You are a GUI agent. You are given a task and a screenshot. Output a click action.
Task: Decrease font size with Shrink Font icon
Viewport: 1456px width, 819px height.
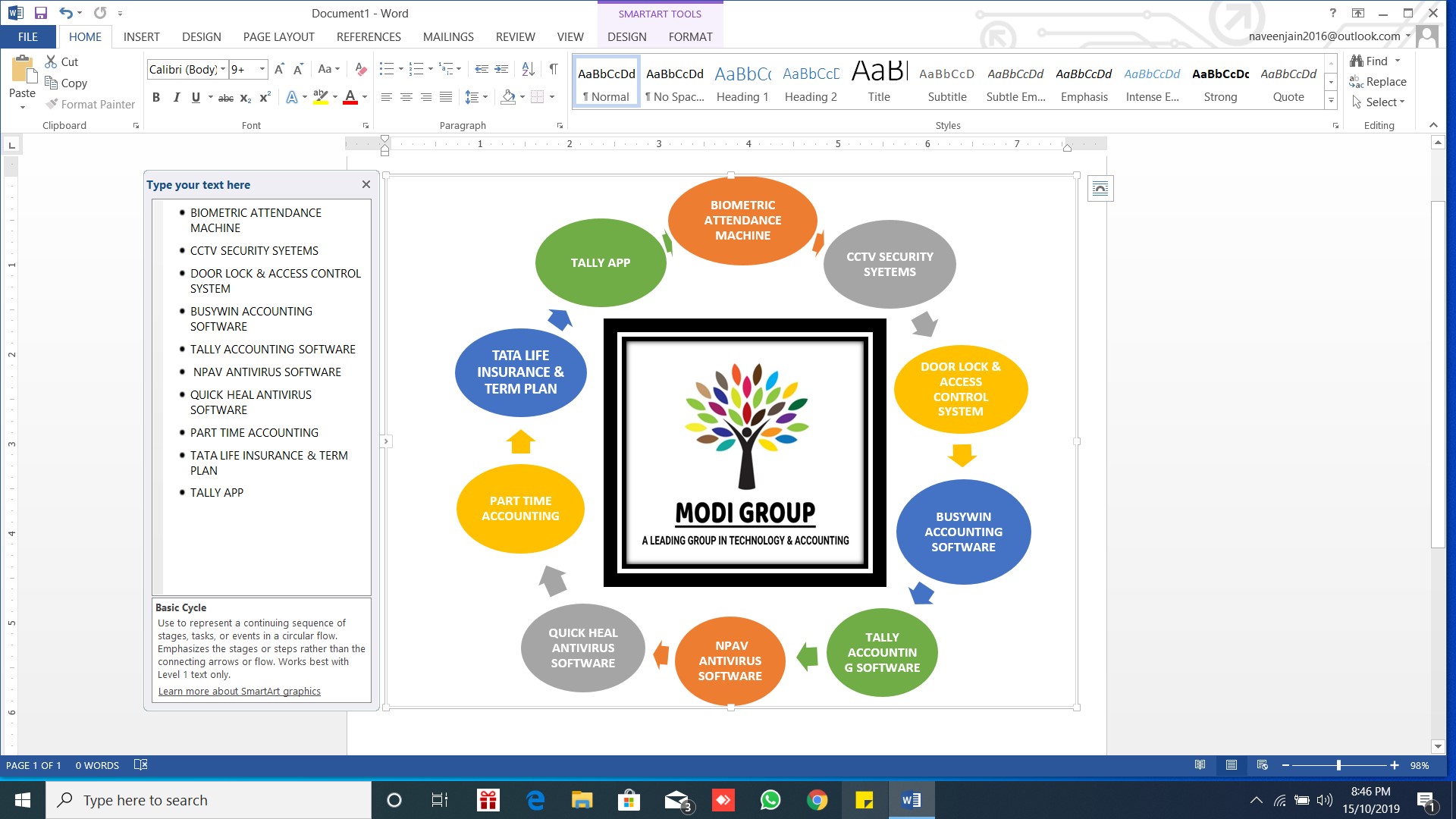[298, 69]
